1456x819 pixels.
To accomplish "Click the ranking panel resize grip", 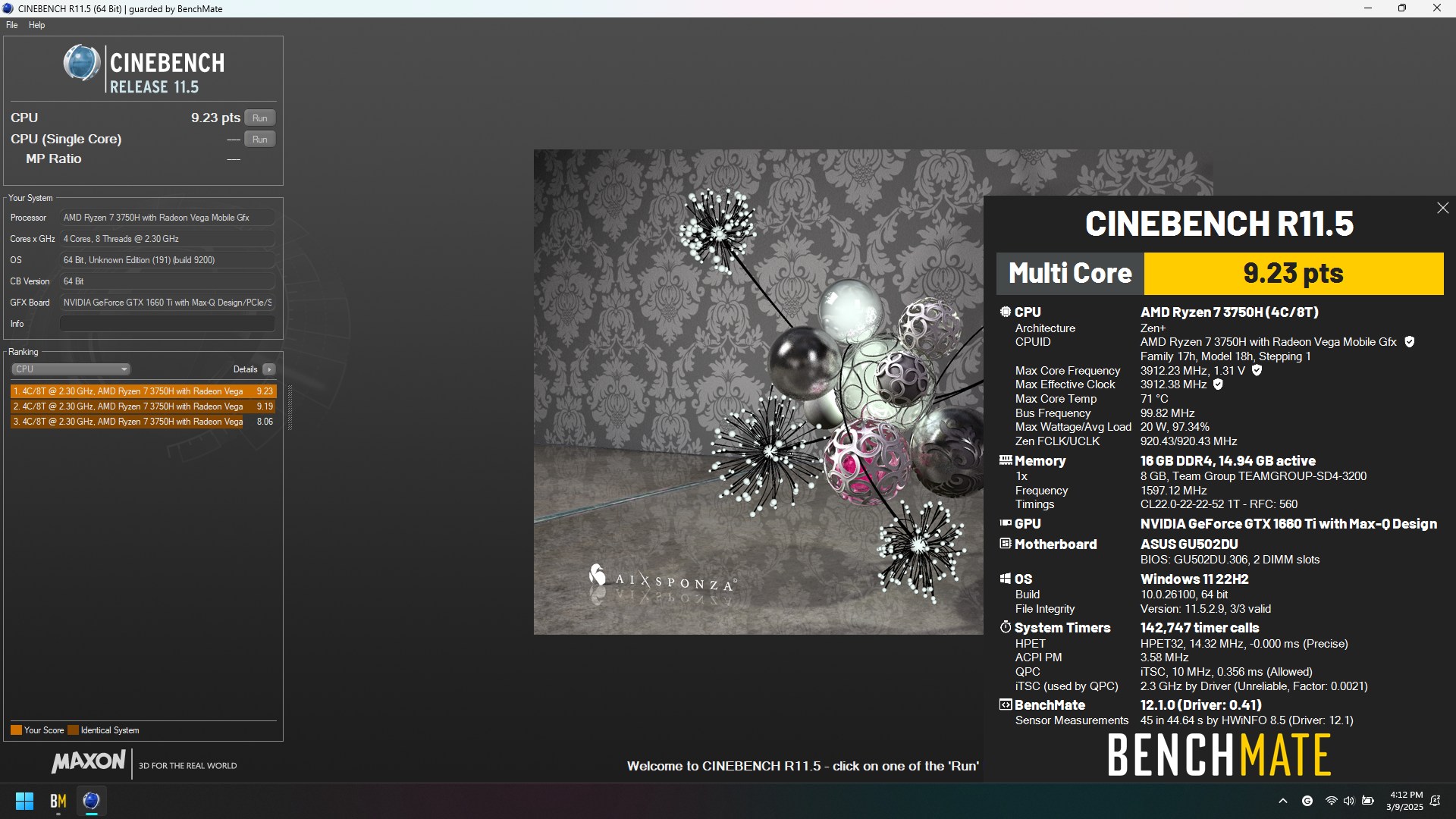I will tap(290, 408).
